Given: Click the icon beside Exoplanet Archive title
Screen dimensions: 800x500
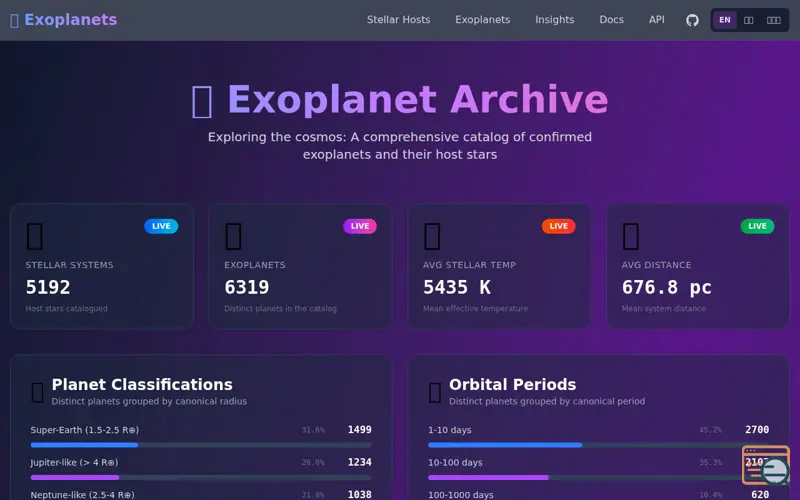Looking at the screenshot, I should click(x=202, y=102).
